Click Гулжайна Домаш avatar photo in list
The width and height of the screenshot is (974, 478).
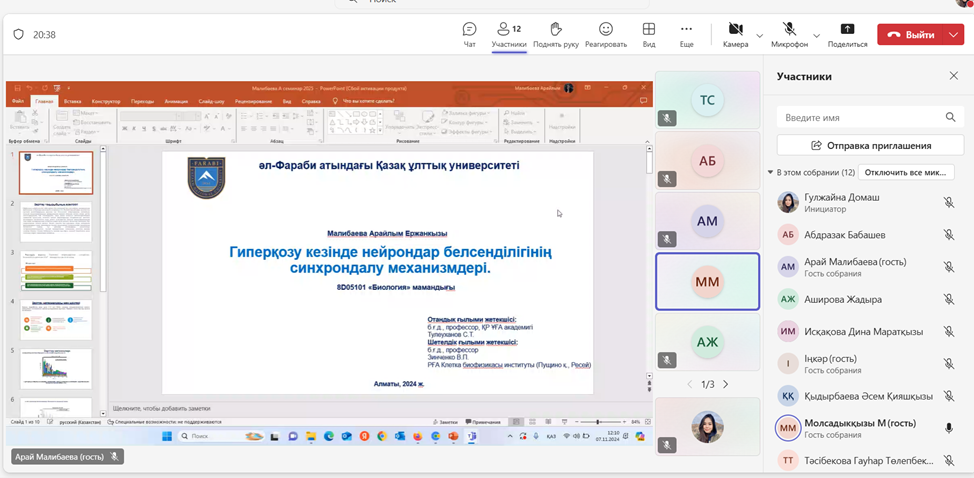click(788, 202)
